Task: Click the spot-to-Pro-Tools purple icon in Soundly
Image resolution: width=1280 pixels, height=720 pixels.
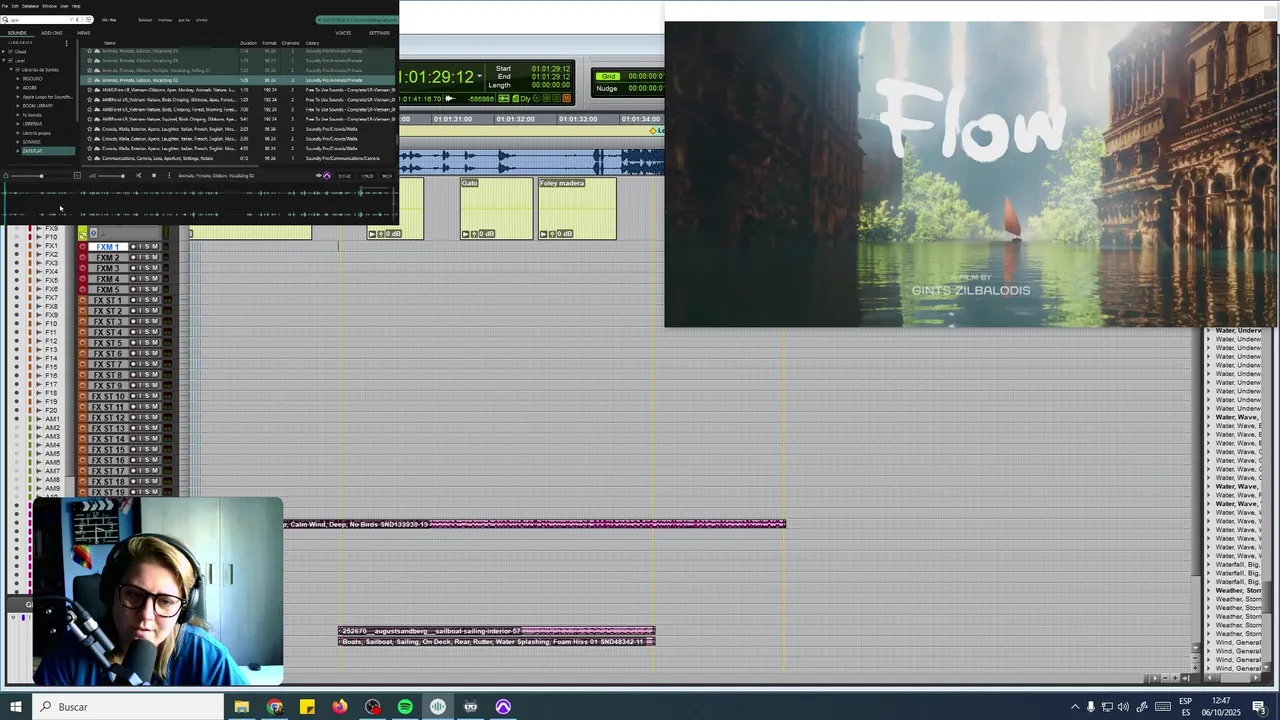Action: pos(327,176)
